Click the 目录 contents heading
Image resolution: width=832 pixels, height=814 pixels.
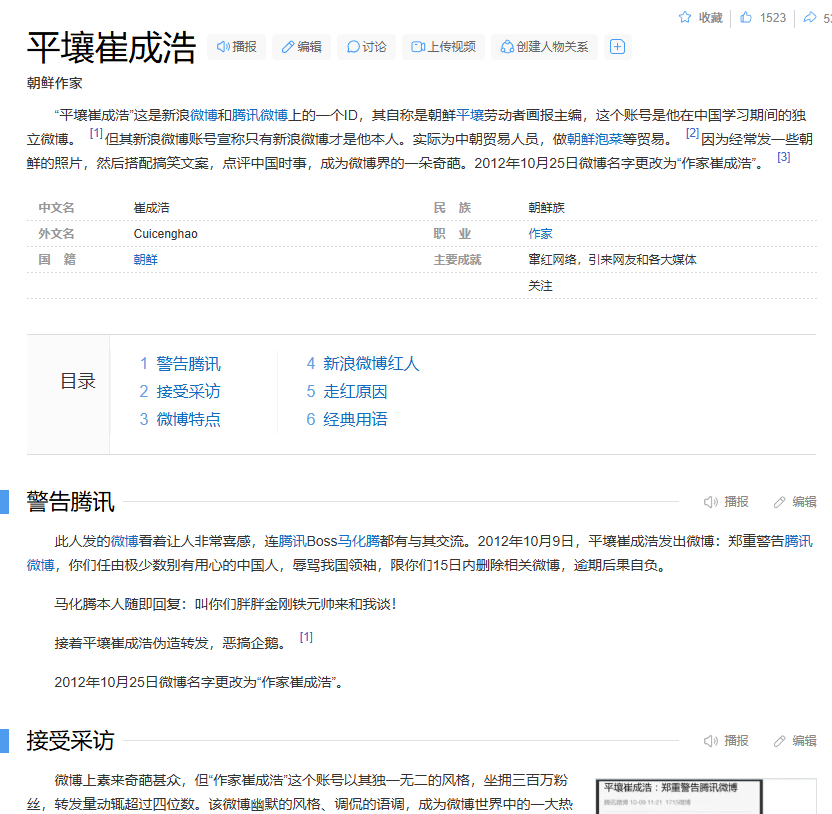78,381
